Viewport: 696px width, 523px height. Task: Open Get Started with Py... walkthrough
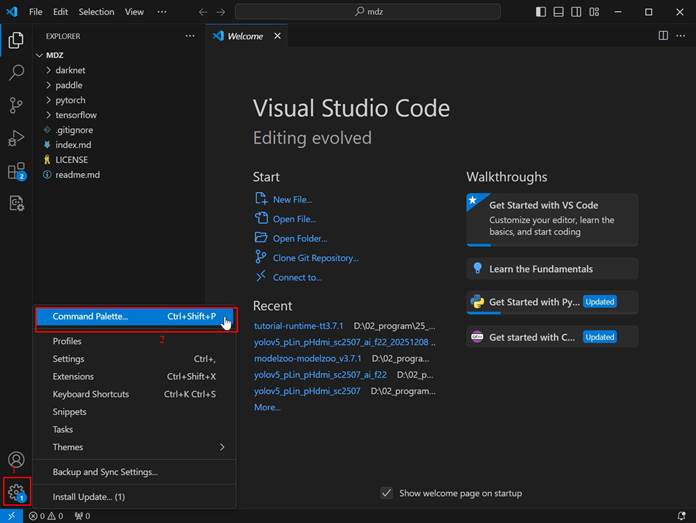coord(552,302)
